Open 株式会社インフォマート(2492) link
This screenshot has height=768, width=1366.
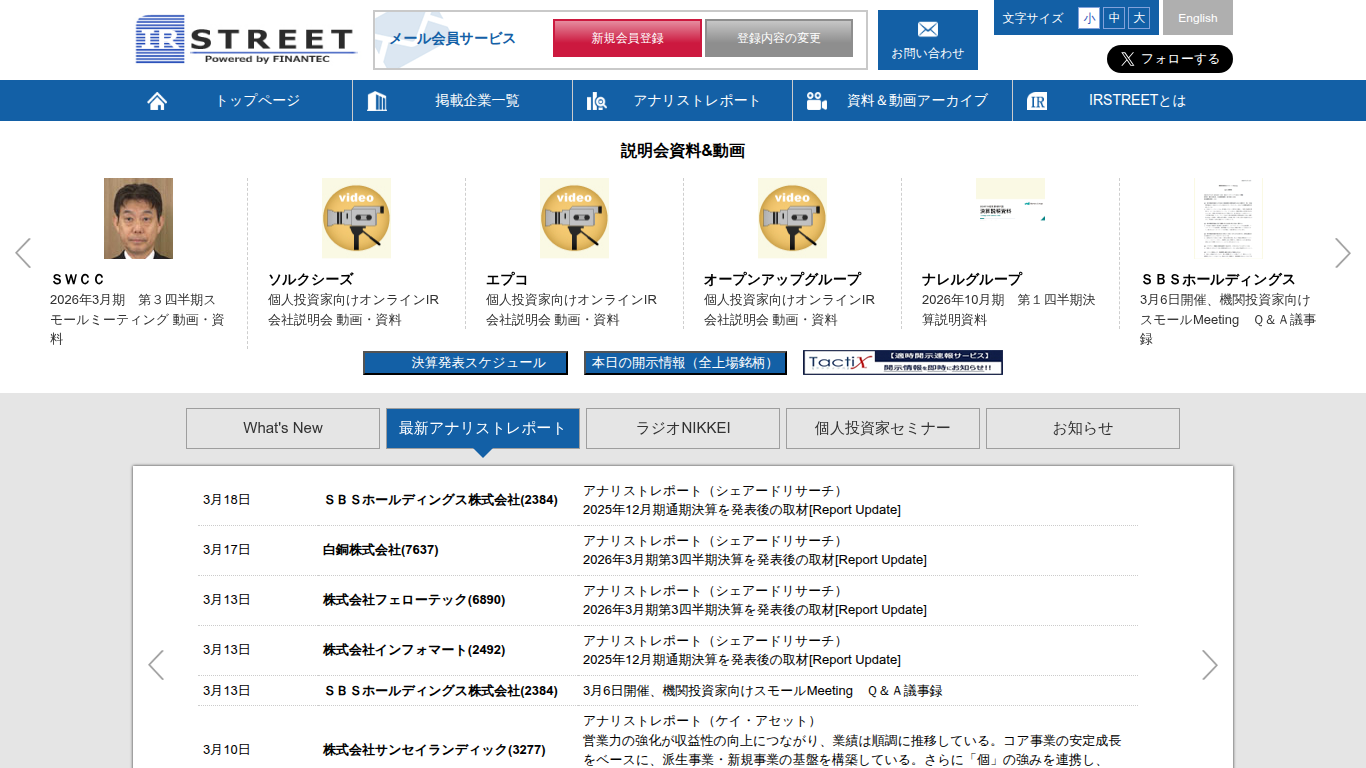414,650
